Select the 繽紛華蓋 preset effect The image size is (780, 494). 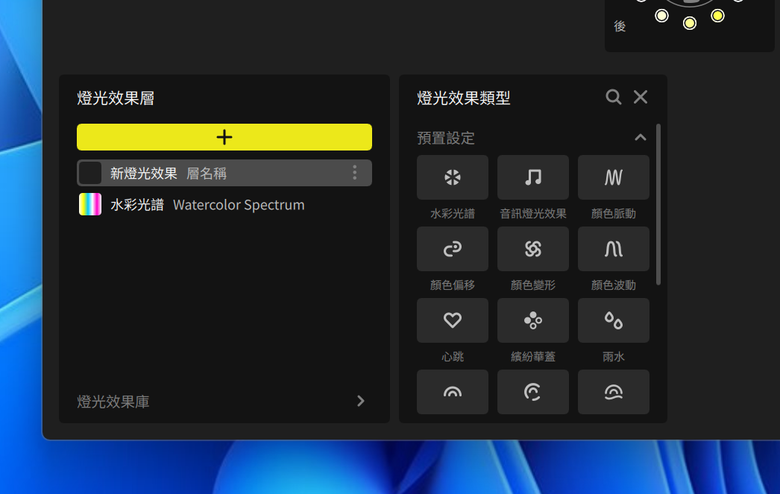coord(533,320)
